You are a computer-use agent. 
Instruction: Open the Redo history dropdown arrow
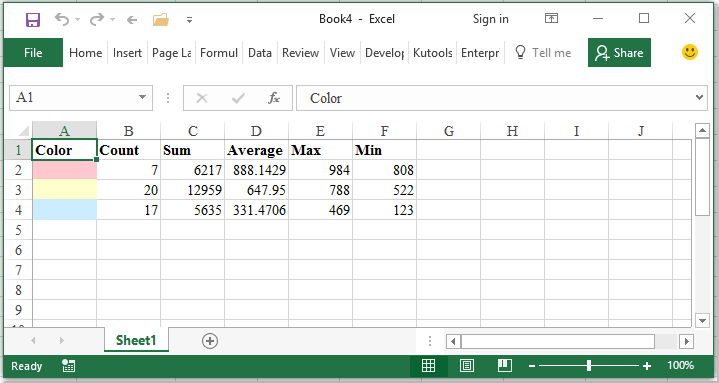coord(112,20)
